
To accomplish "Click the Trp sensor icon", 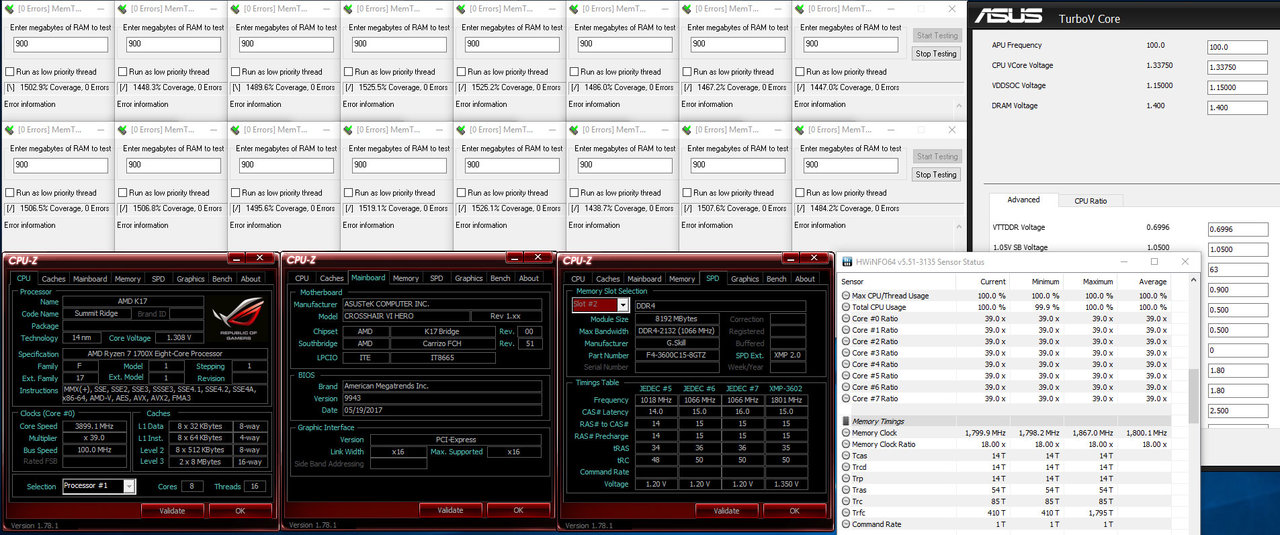I will (x=845, y=478).
